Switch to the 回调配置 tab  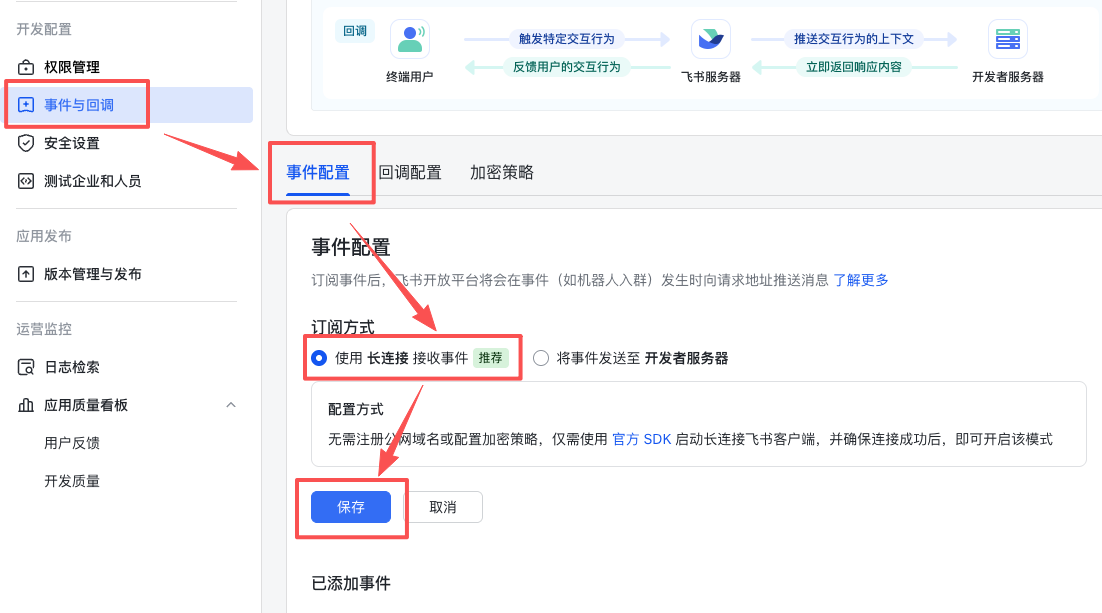(x=409, y=172)
